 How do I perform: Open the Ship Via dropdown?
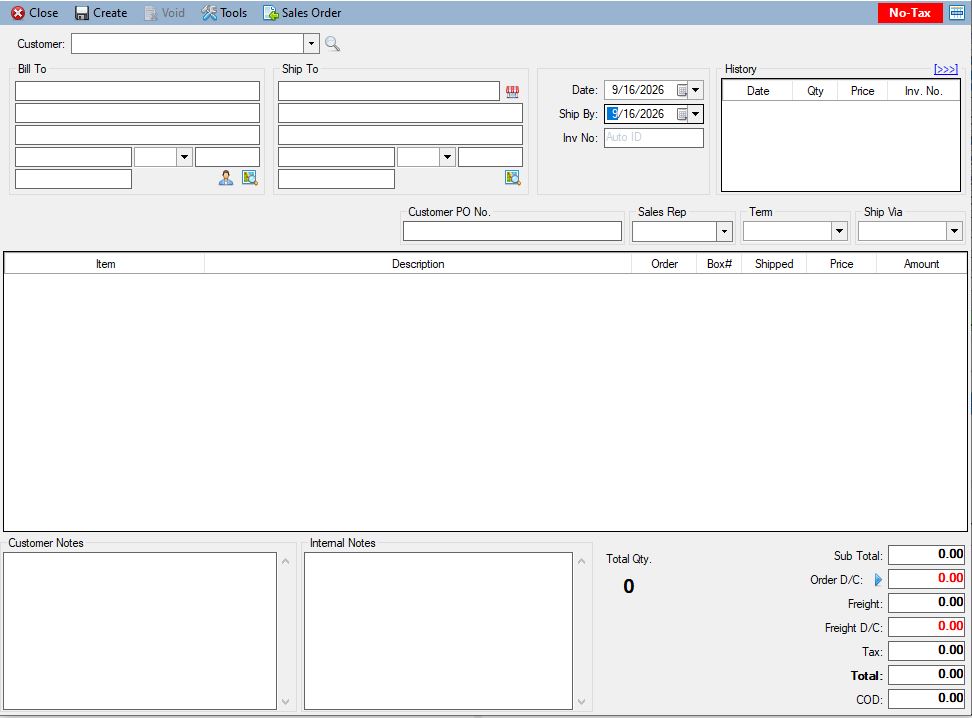tap(954, 231)
